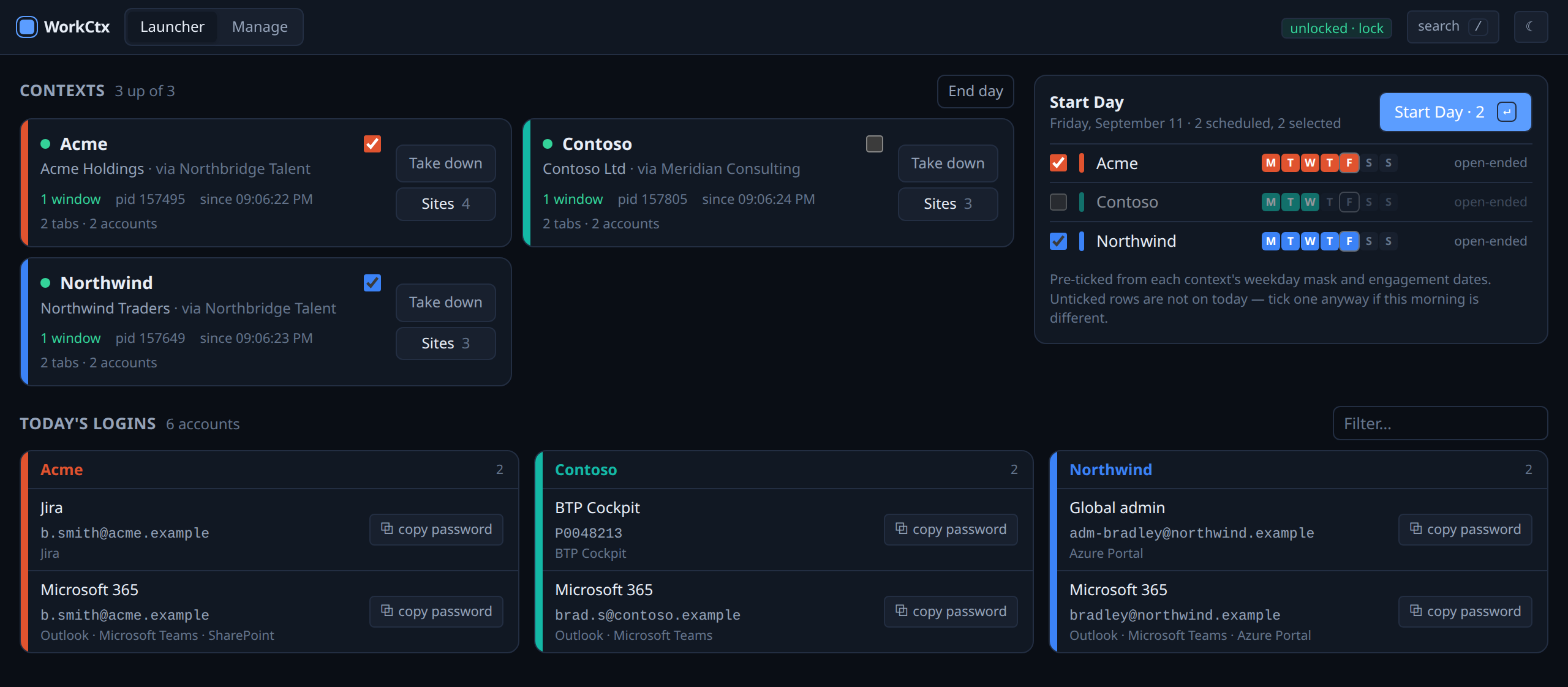Toggle dark mode moon icon
Image resolution: width=1568 pixels, height=687 pixels.
click(x=1530, y=27)
